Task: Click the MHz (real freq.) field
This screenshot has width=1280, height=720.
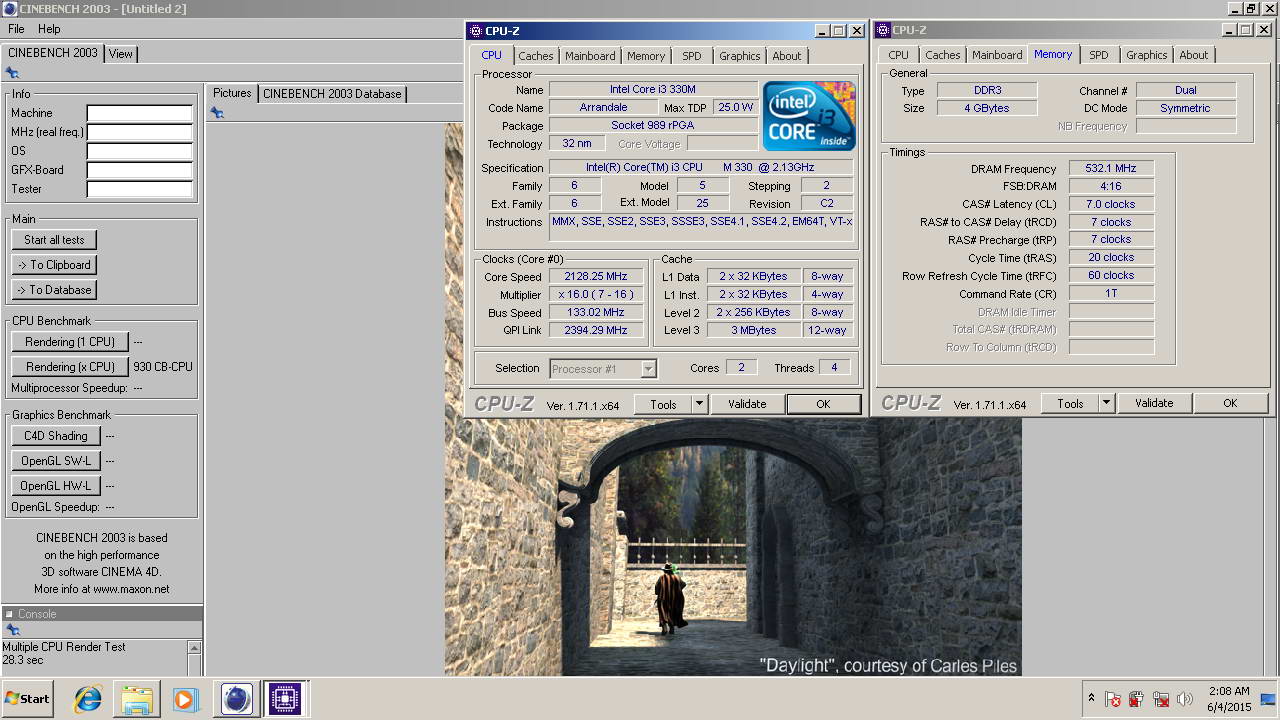Action: [x=139, y=132]
